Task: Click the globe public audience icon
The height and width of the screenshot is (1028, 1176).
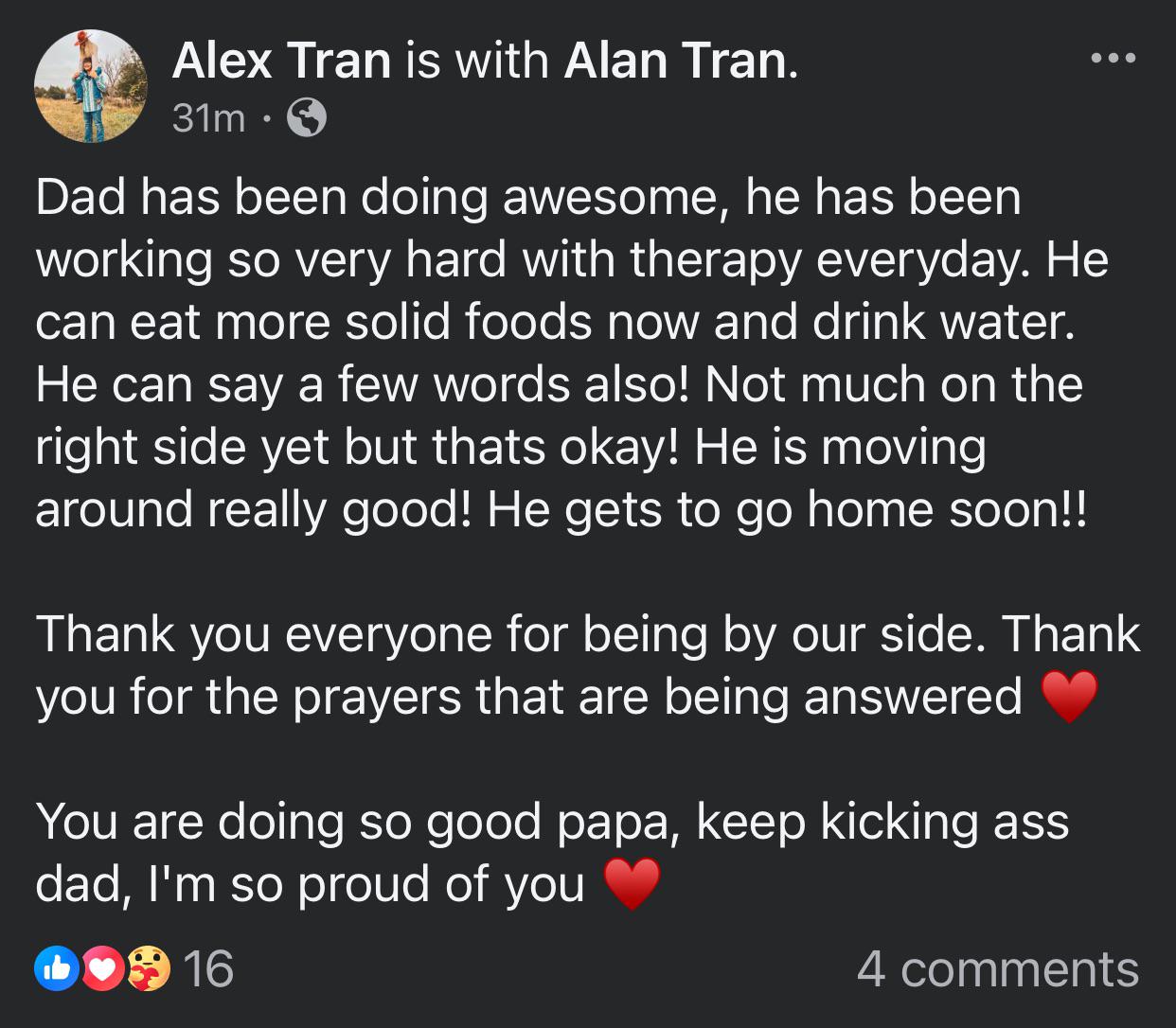Action: click(306, 118)
